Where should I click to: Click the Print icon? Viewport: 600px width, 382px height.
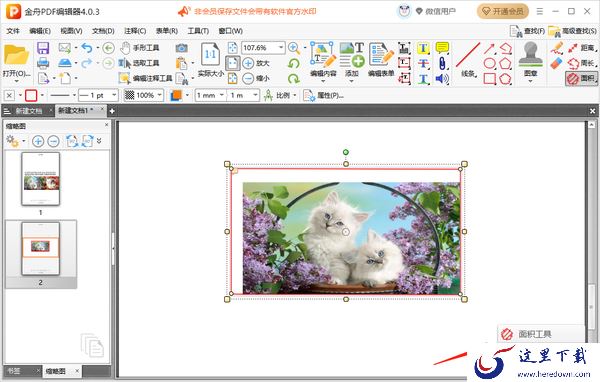click(x=43, y=63)
